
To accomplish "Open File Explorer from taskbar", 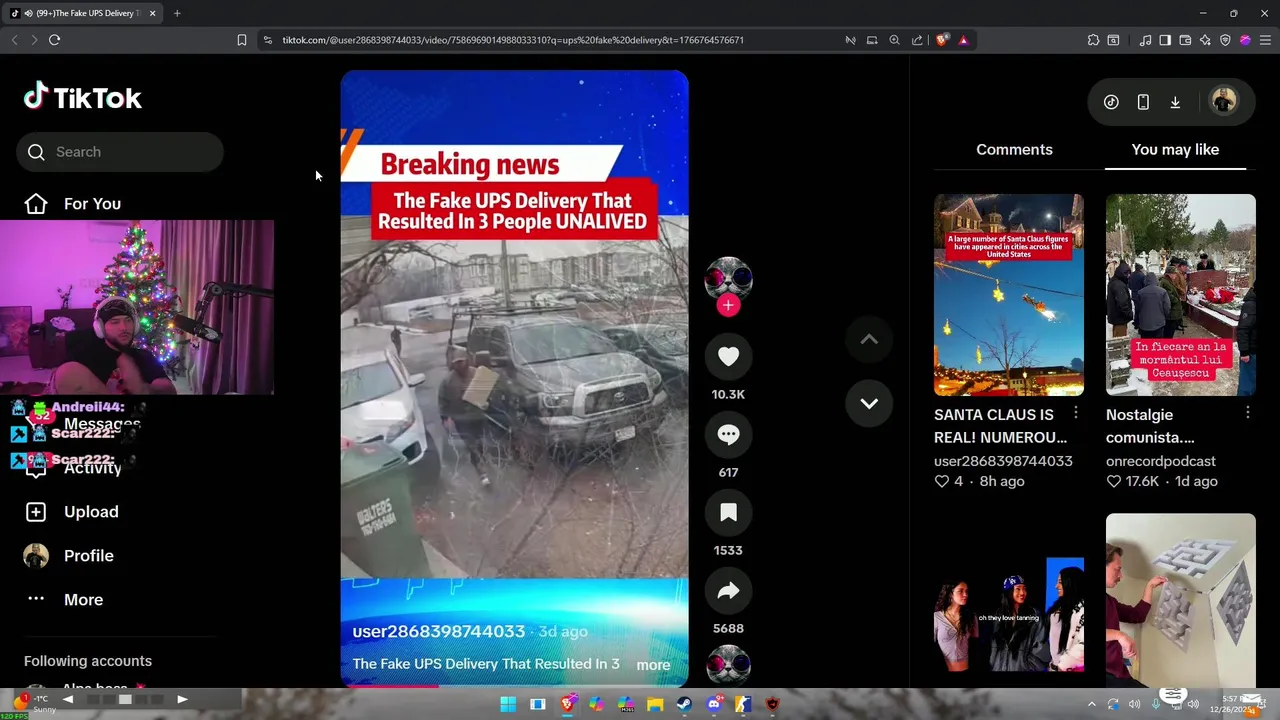I will tap(655, 704).
